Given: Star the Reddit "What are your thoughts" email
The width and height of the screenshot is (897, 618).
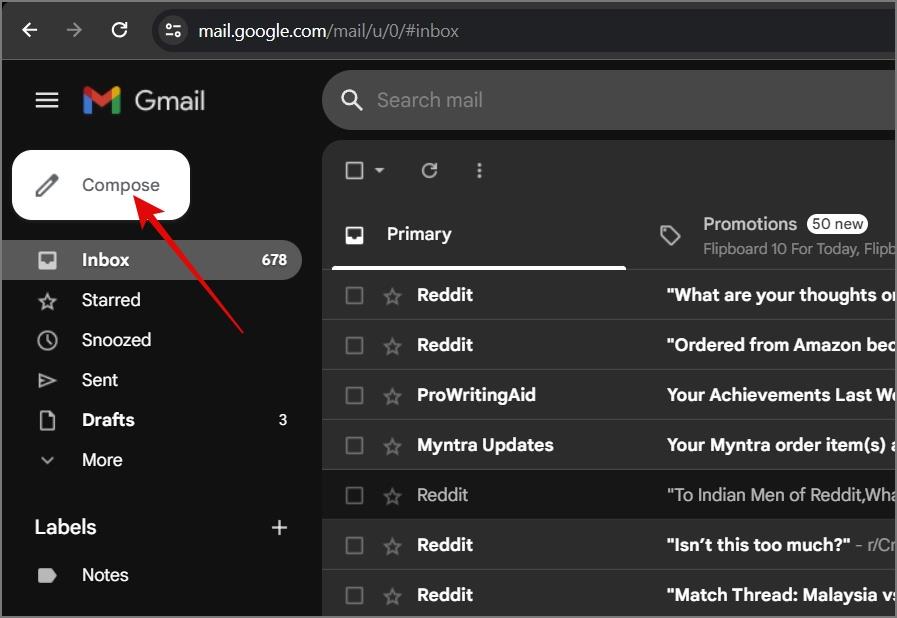Looking at the screenshot, I should 392,296.
